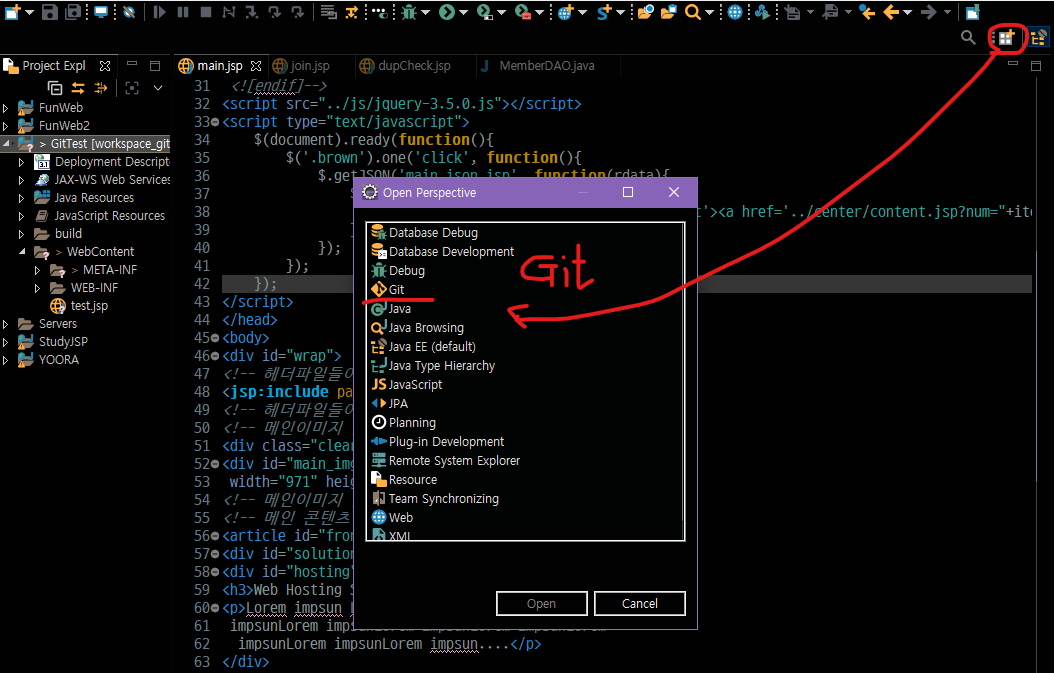Toggle code folding at line 52
Image resolution: width=1054 pixels, height=673 pixels.
[215, 464]
